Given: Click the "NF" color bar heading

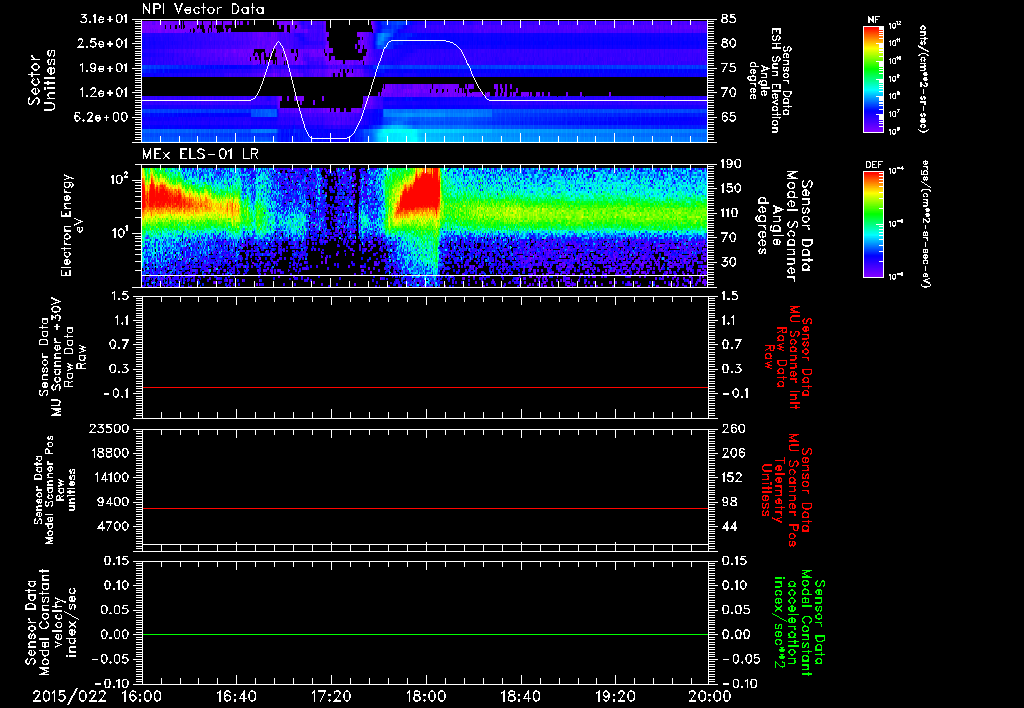Looking at the screenshot, I should coord(873,20).
